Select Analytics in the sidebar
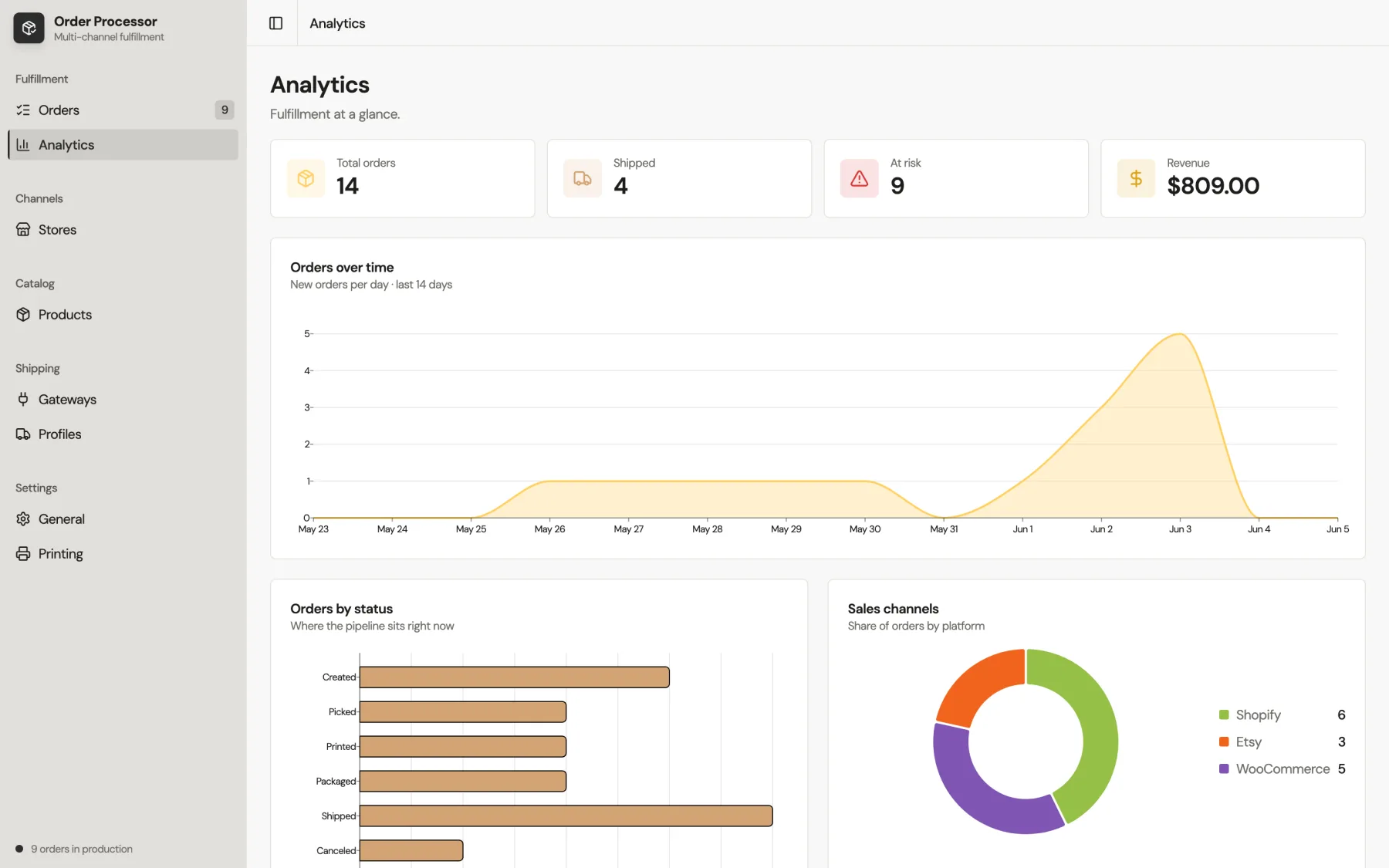This screenshot has width=1389, height=868. tap(123, 145)
